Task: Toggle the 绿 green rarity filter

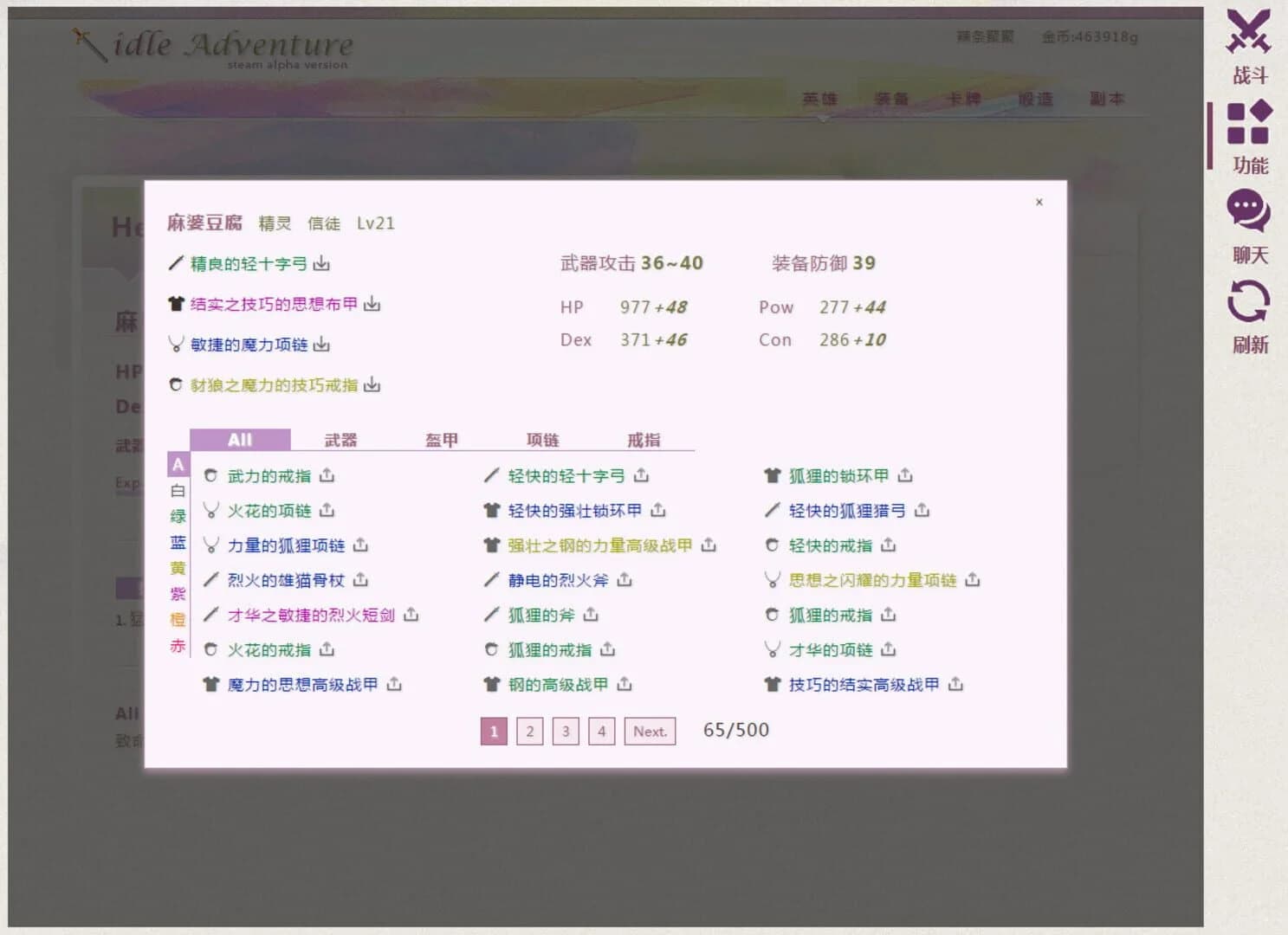Action: [177, 516]
